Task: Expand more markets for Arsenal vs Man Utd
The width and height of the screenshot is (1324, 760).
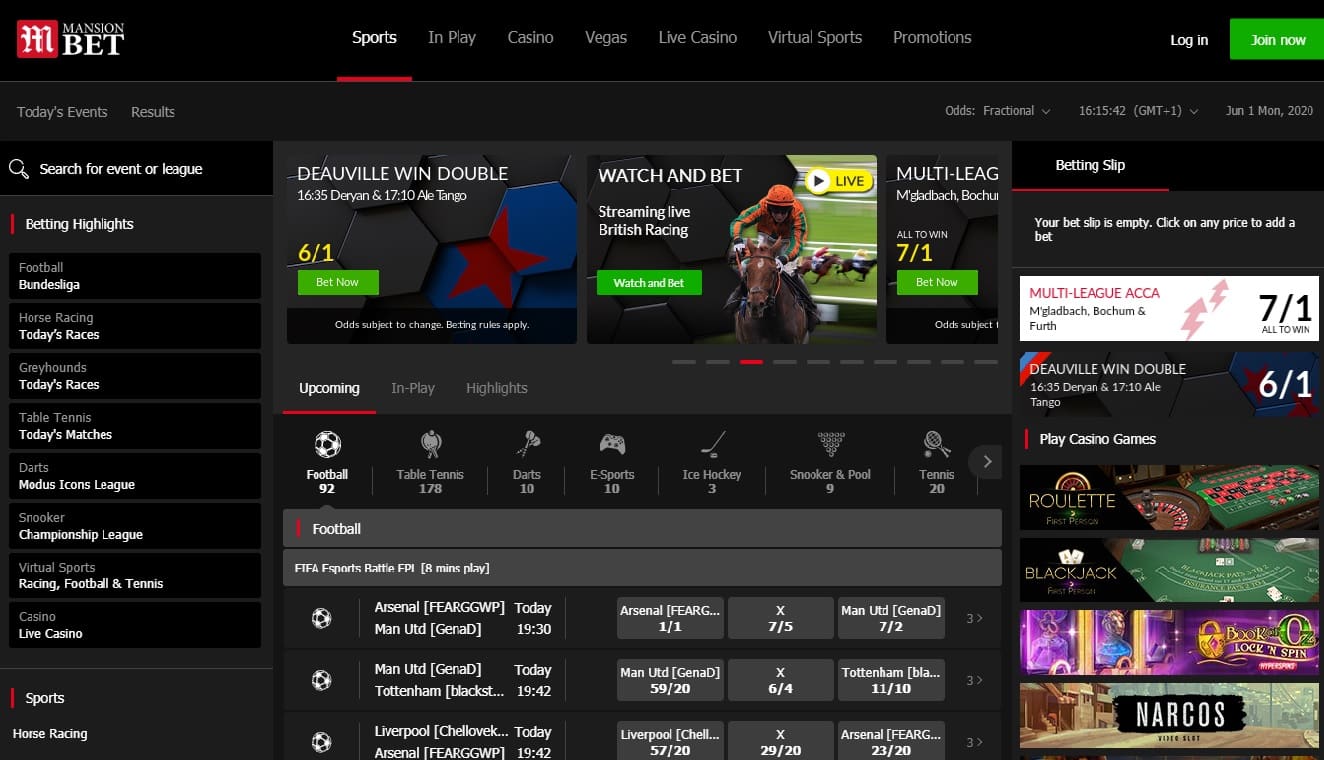Action: 974,618
